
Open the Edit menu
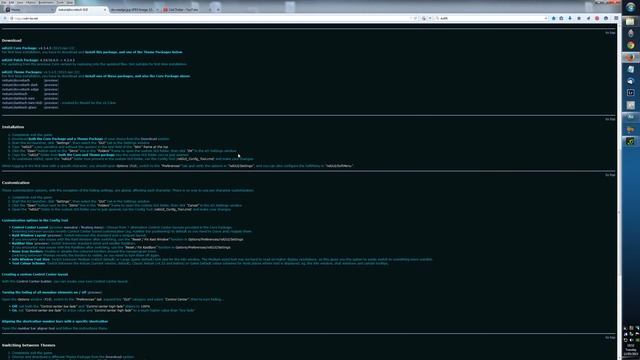point(11,2)
